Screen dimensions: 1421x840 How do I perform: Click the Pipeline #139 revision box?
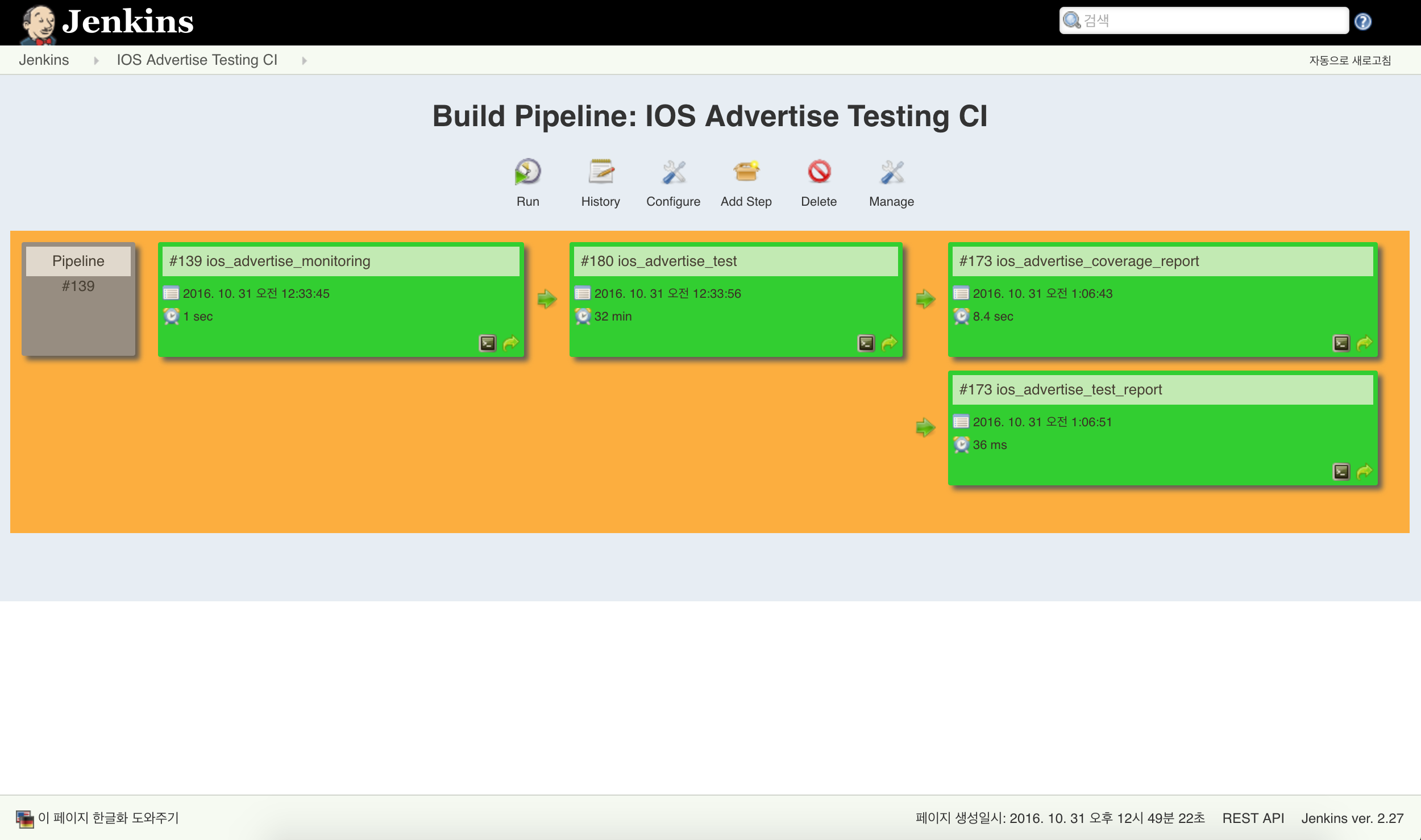tap(78, 300)
